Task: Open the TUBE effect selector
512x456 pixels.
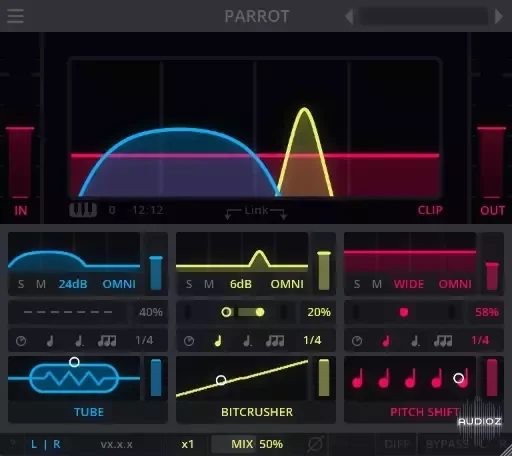Action: tap(89, 412)
